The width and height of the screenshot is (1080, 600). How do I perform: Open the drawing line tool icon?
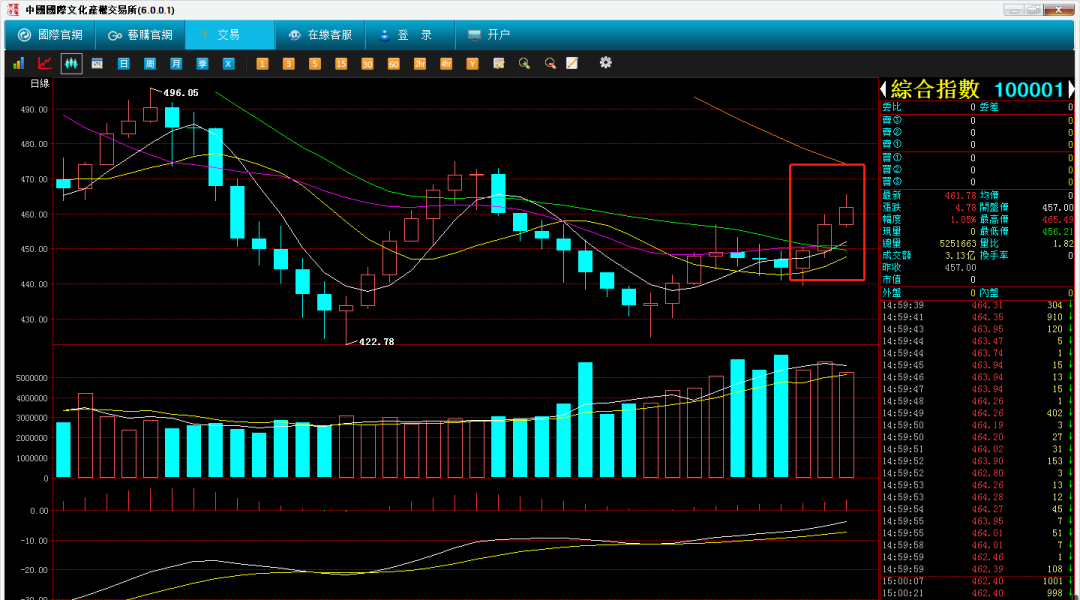572,63
